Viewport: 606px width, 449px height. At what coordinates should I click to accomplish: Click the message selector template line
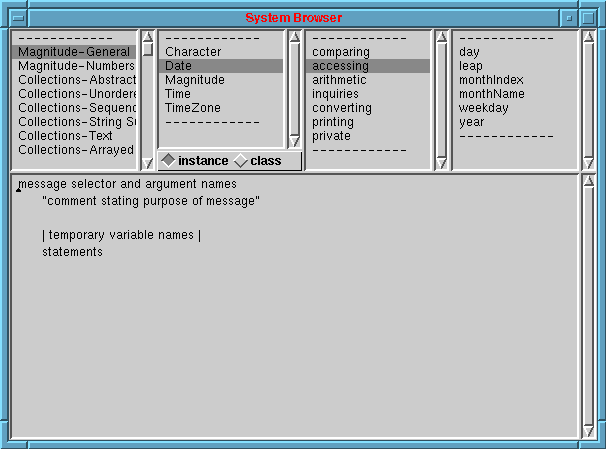pyautogui.click(x=128, y=184)
